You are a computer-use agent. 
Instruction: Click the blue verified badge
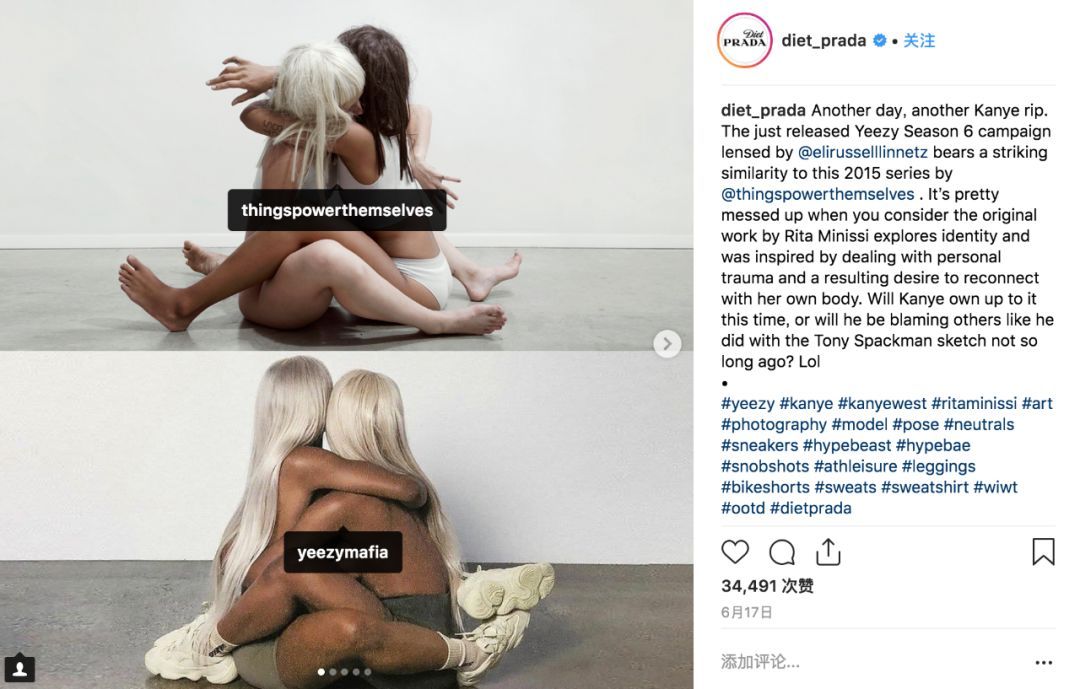pos(880,41)
